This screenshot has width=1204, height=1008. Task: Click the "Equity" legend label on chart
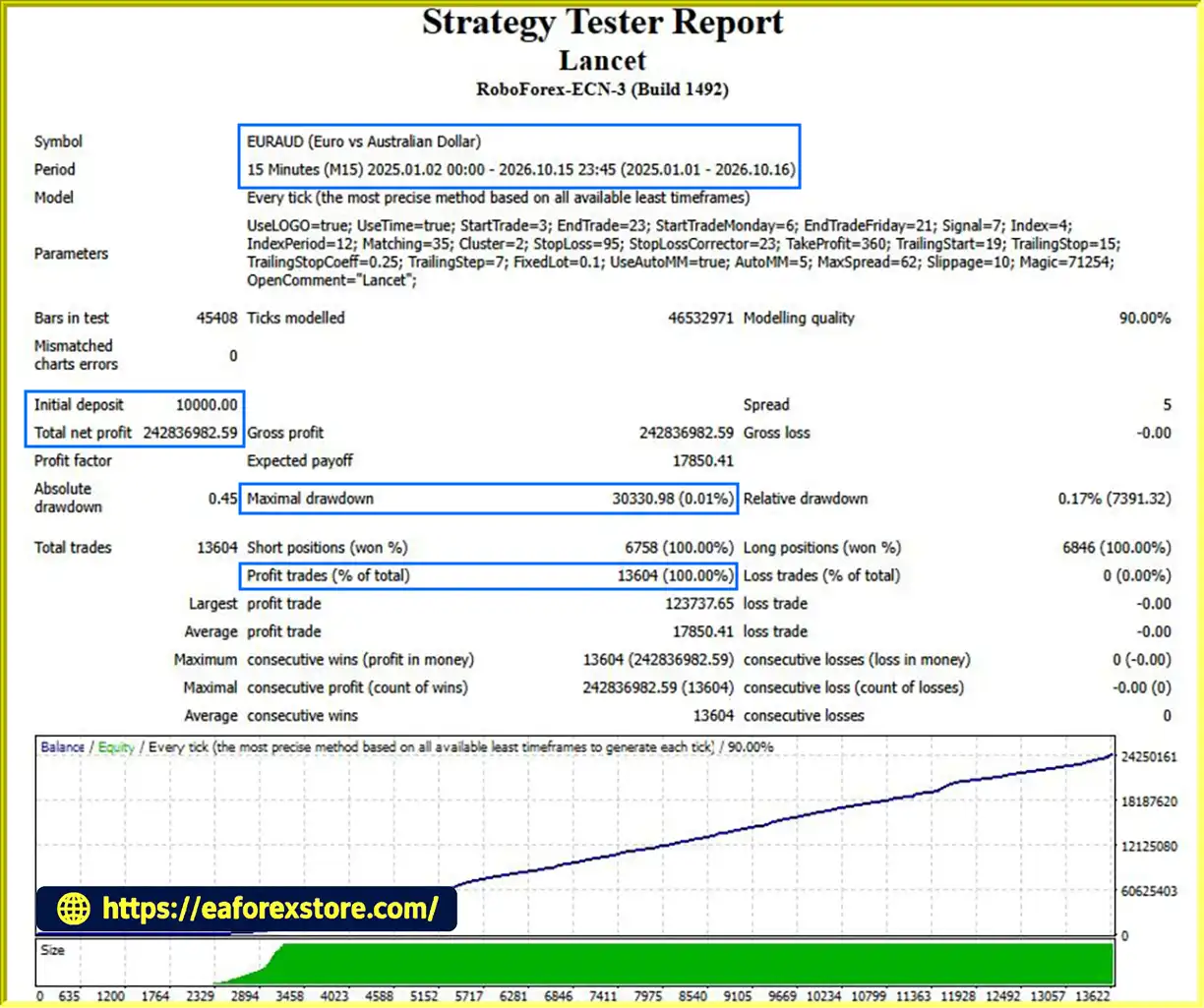click(116, 747)
